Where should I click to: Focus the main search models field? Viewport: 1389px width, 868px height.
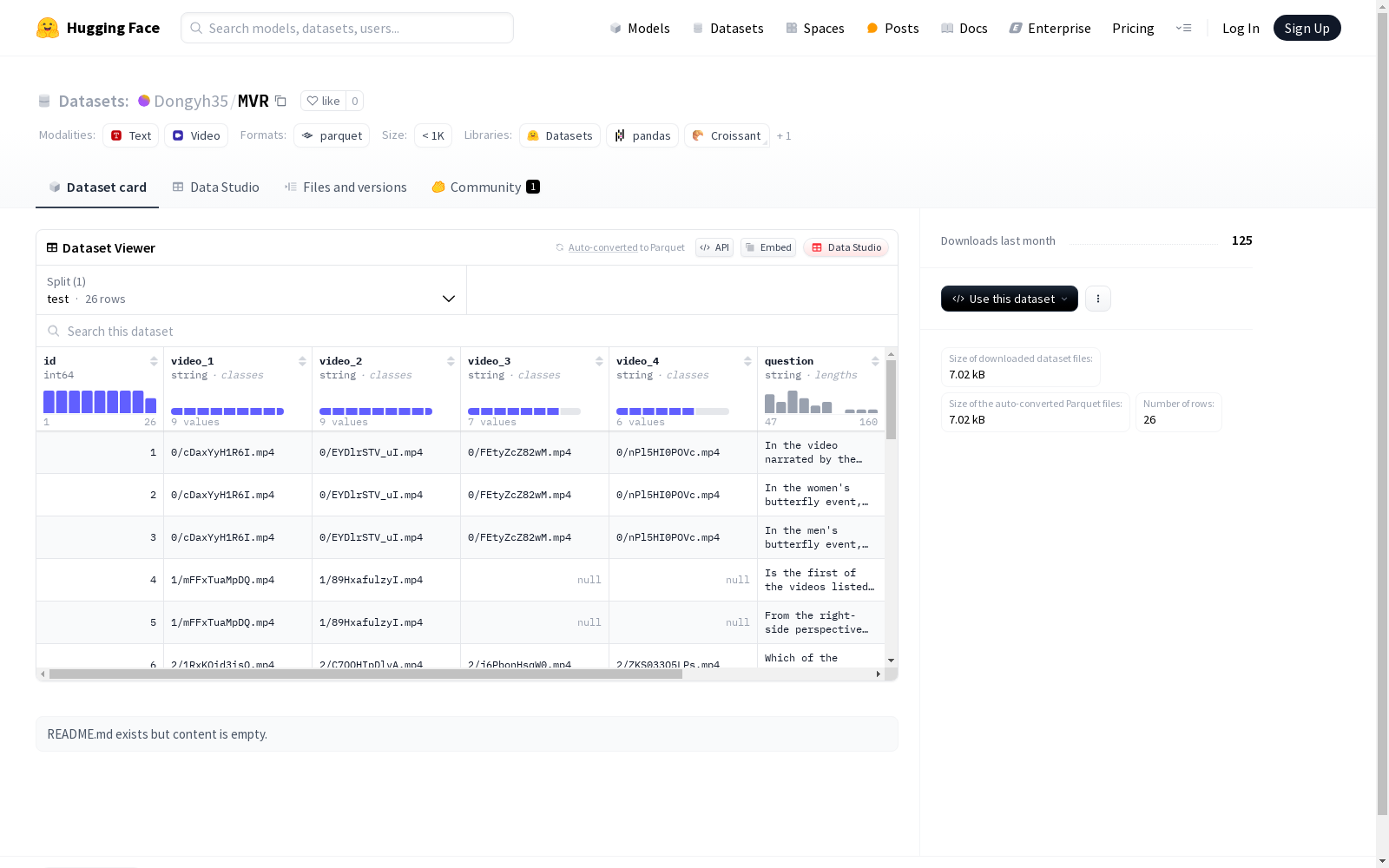coord(347,28)
